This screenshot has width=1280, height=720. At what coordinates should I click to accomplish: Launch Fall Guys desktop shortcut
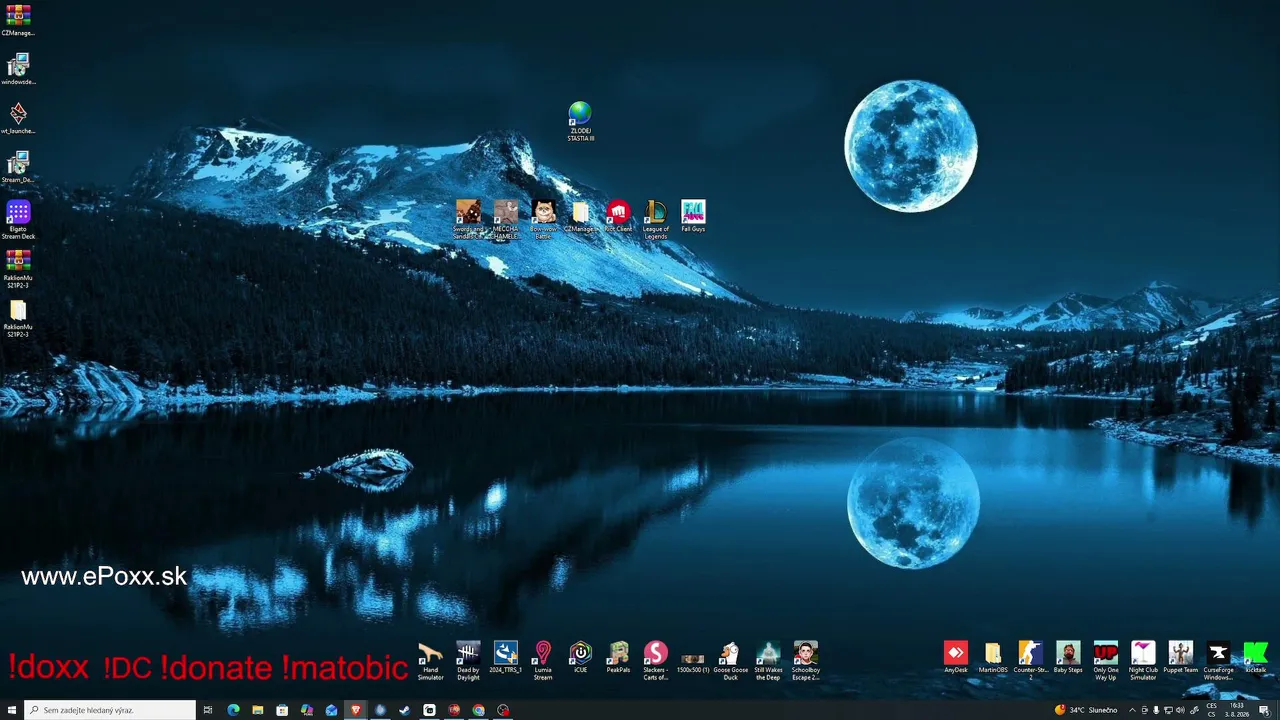point(693,216)
